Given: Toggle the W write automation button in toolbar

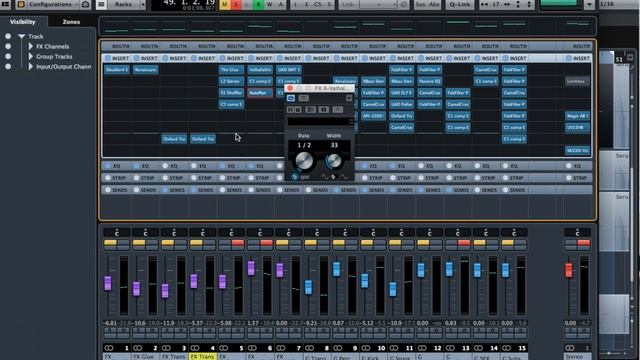Looking at the screenshot, I should click(269, 4).
